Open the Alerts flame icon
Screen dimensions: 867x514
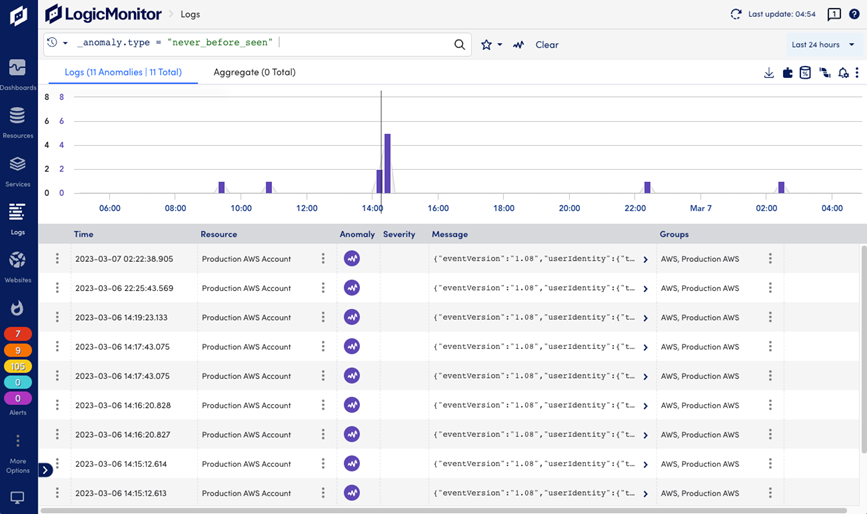(x=17, y=308)
